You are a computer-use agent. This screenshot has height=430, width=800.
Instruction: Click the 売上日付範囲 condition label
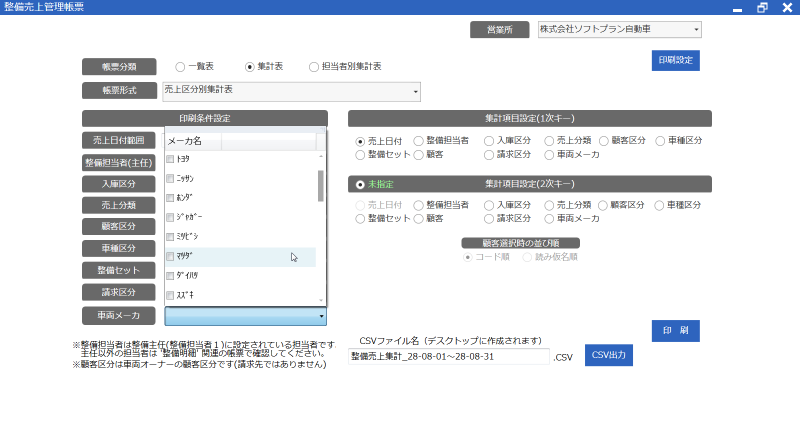(119, 141)
